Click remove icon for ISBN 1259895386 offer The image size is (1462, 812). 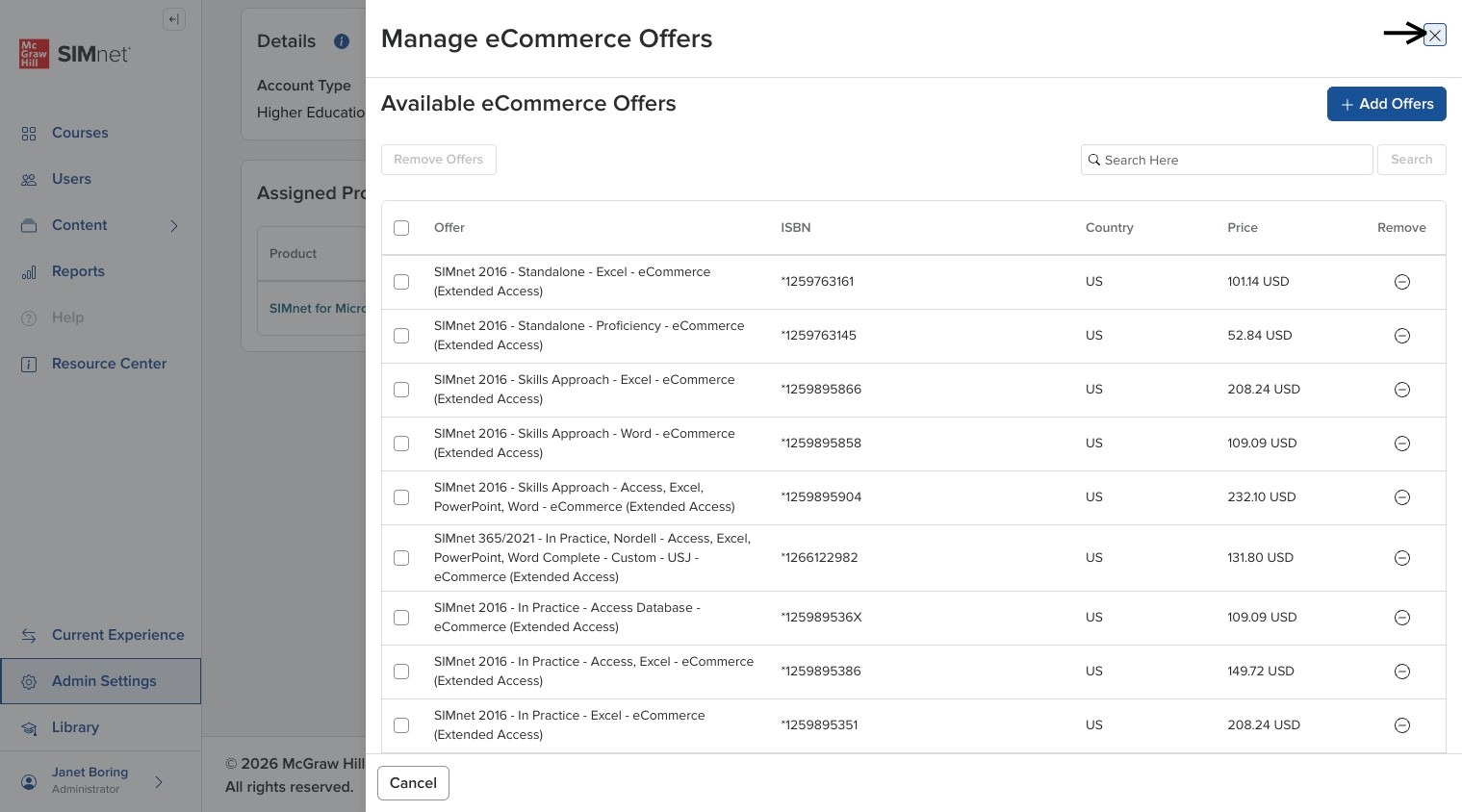(x=1402, y=672)
